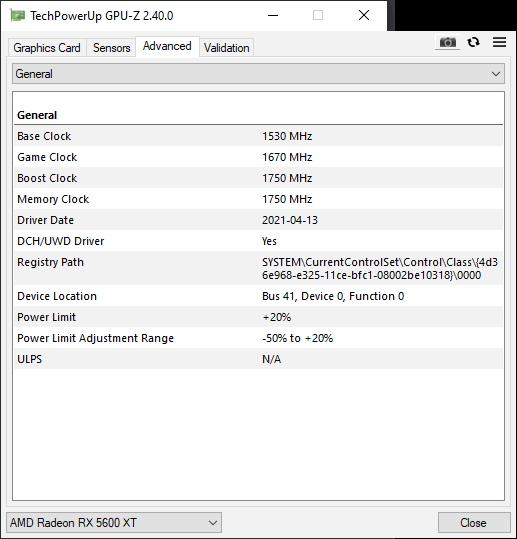
Task: Click the Power Limit +20% value
Action: [x=277, y=317]
